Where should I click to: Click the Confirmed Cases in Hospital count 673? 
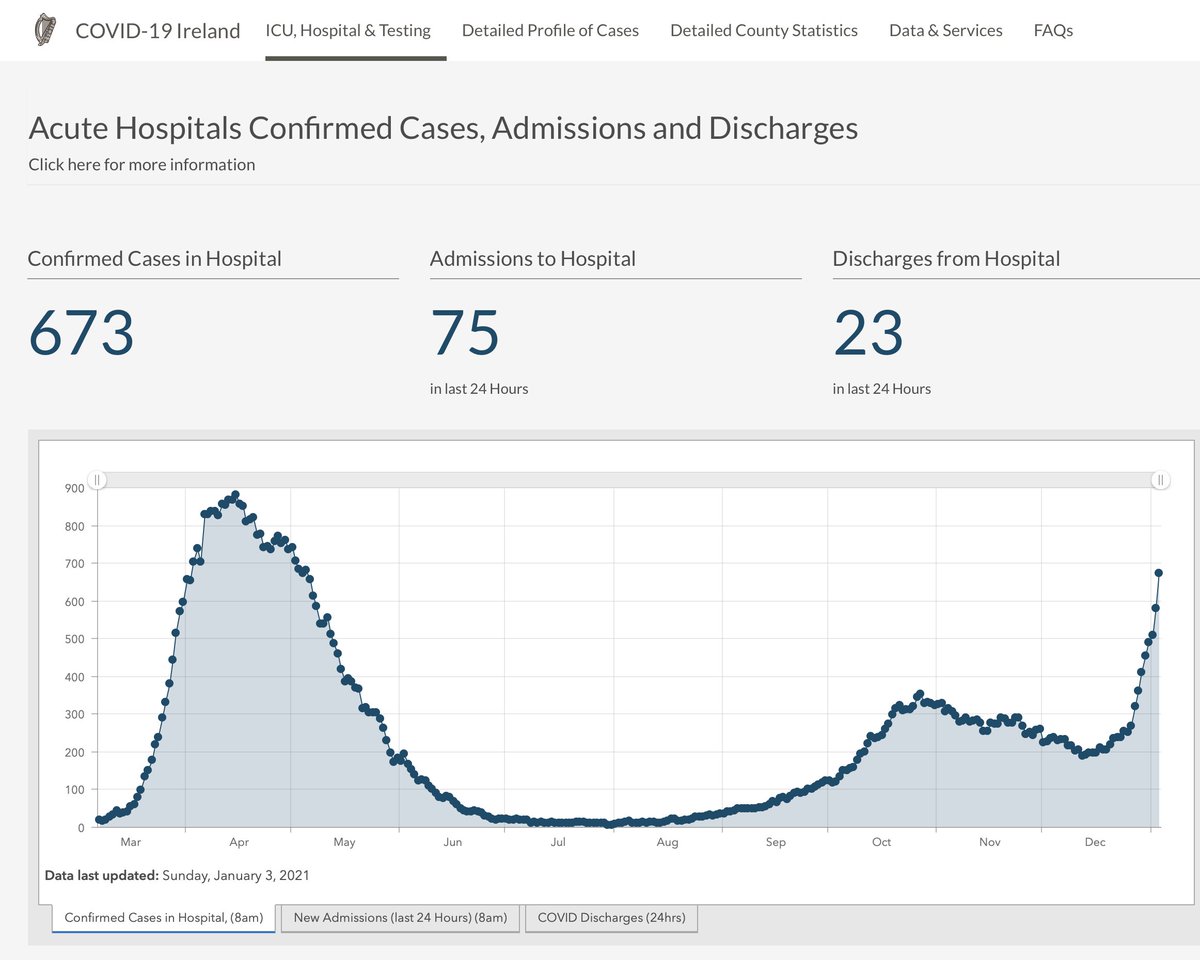81,335
